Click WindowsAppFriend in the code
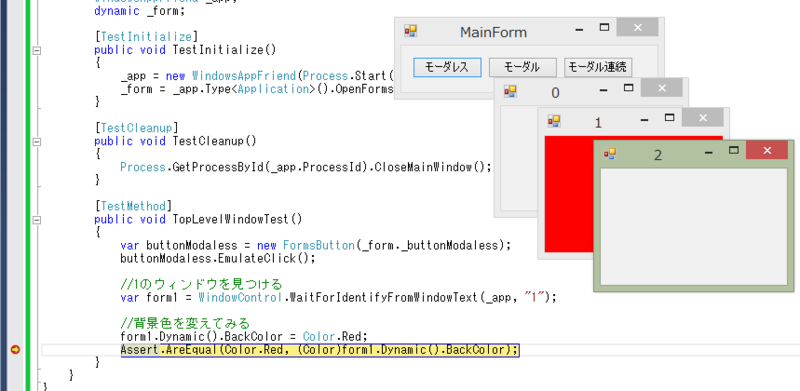The height and width of the screenshot is (391, 800). (x=244, y=76)
